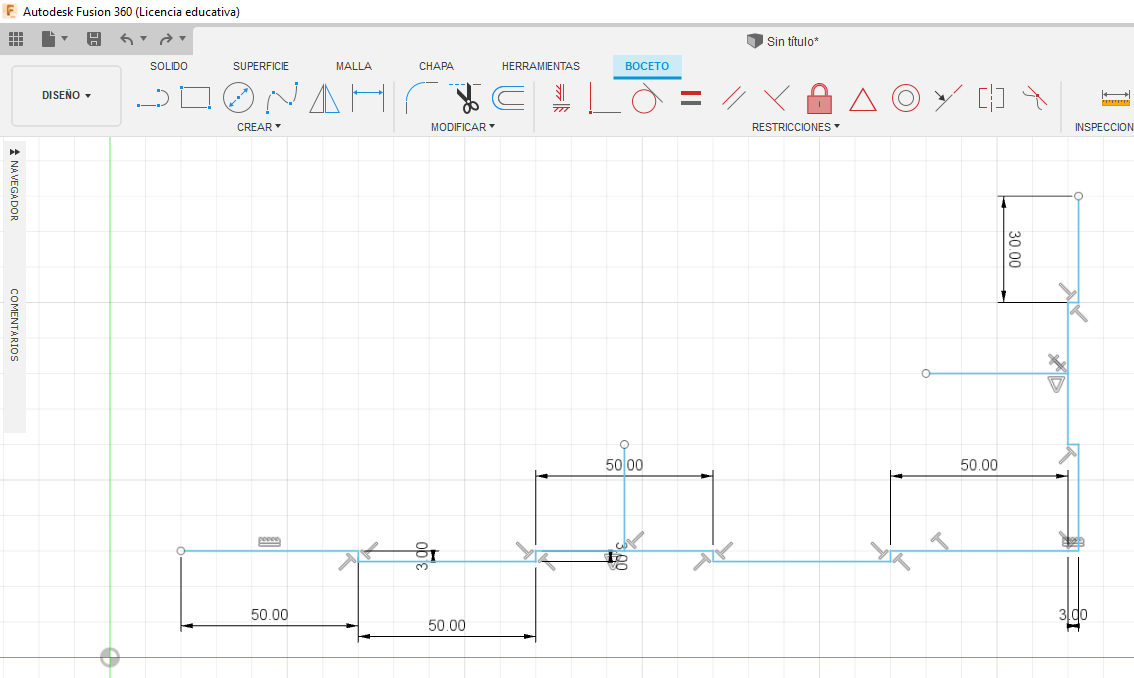Apply the Concentric constraint
The width and height of the screenshot is (1134, 678).
coord(905,98)
